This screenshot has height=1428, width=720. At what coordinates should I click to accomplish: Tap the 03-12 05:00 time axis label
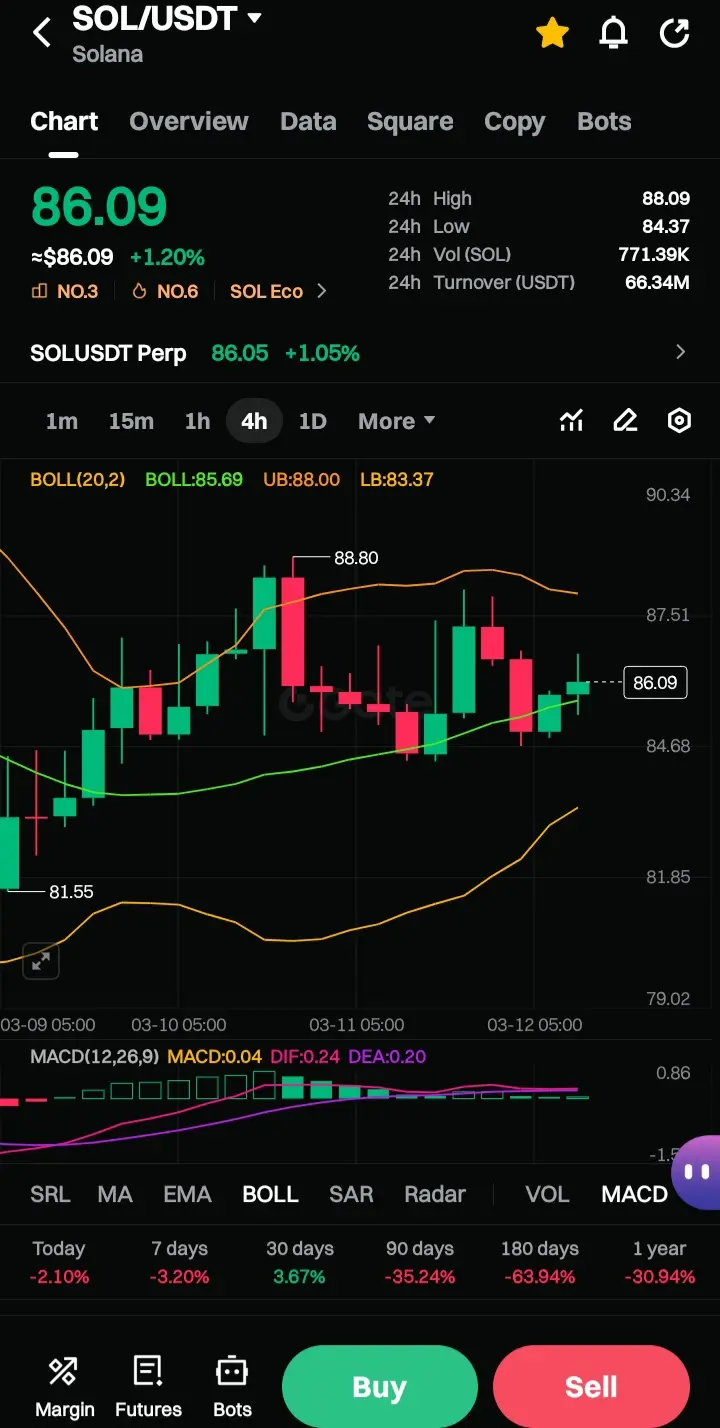535,1024
